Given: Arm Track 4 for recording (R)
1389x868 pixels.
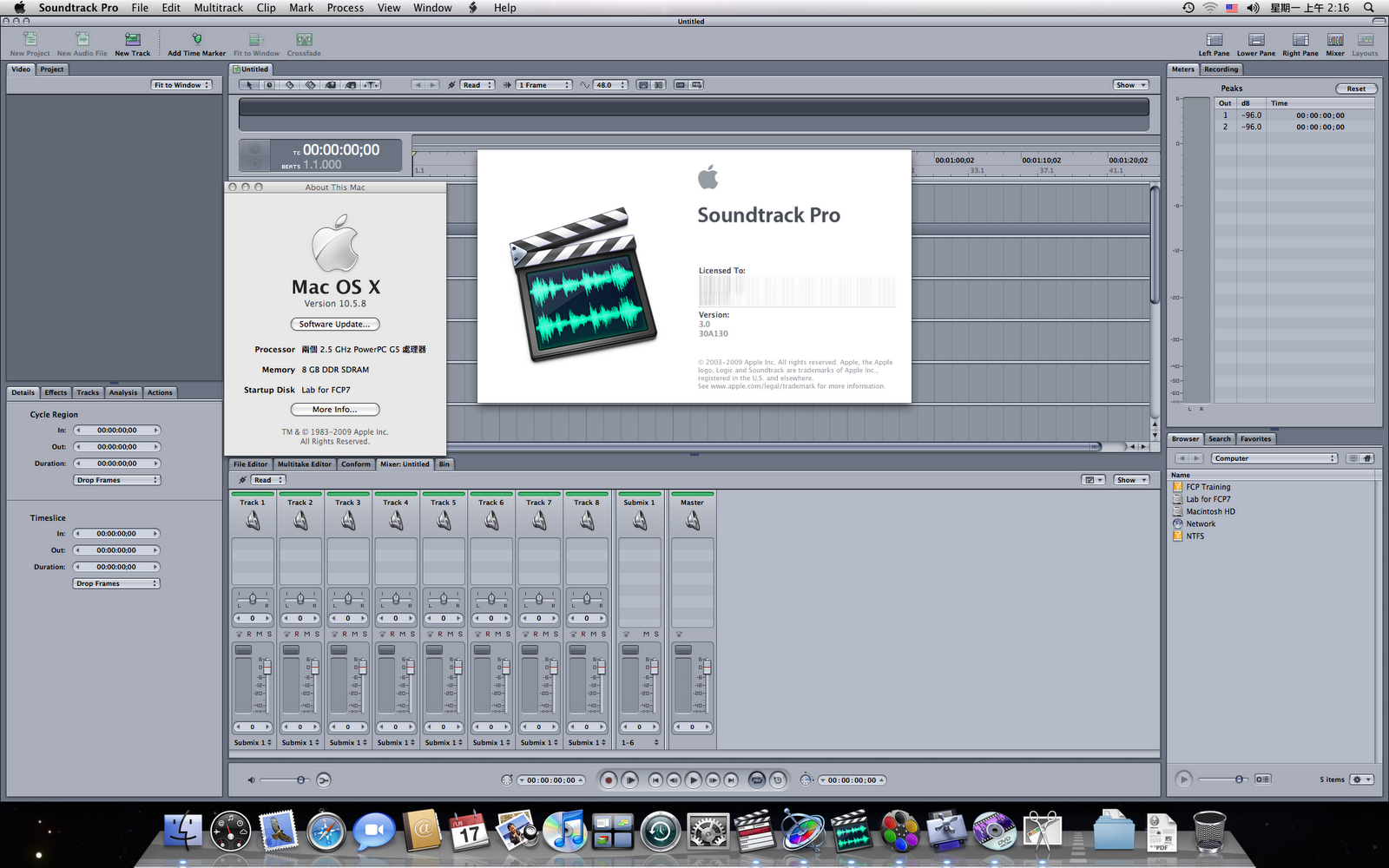Looking at the screenshot, I should click(392, 635).
